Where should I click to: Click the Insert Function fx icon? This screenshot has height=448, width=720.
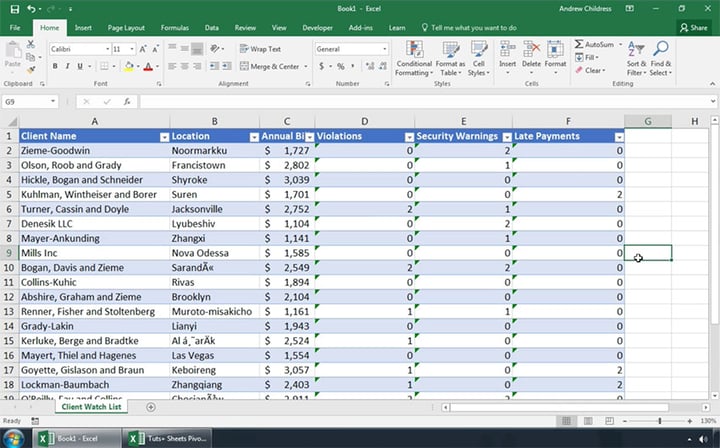coord(127,102)
